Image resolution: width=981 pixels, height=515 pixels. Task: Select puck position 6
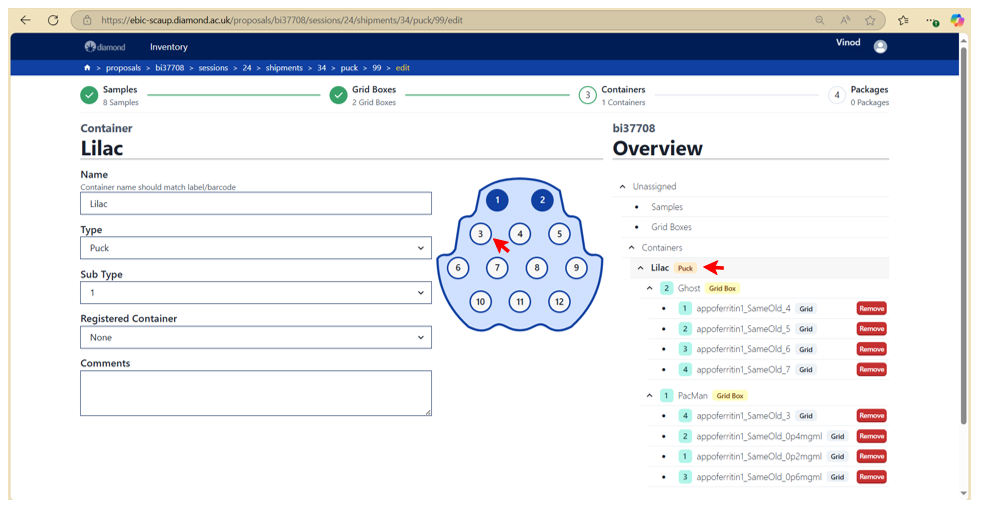coord(458,268)
